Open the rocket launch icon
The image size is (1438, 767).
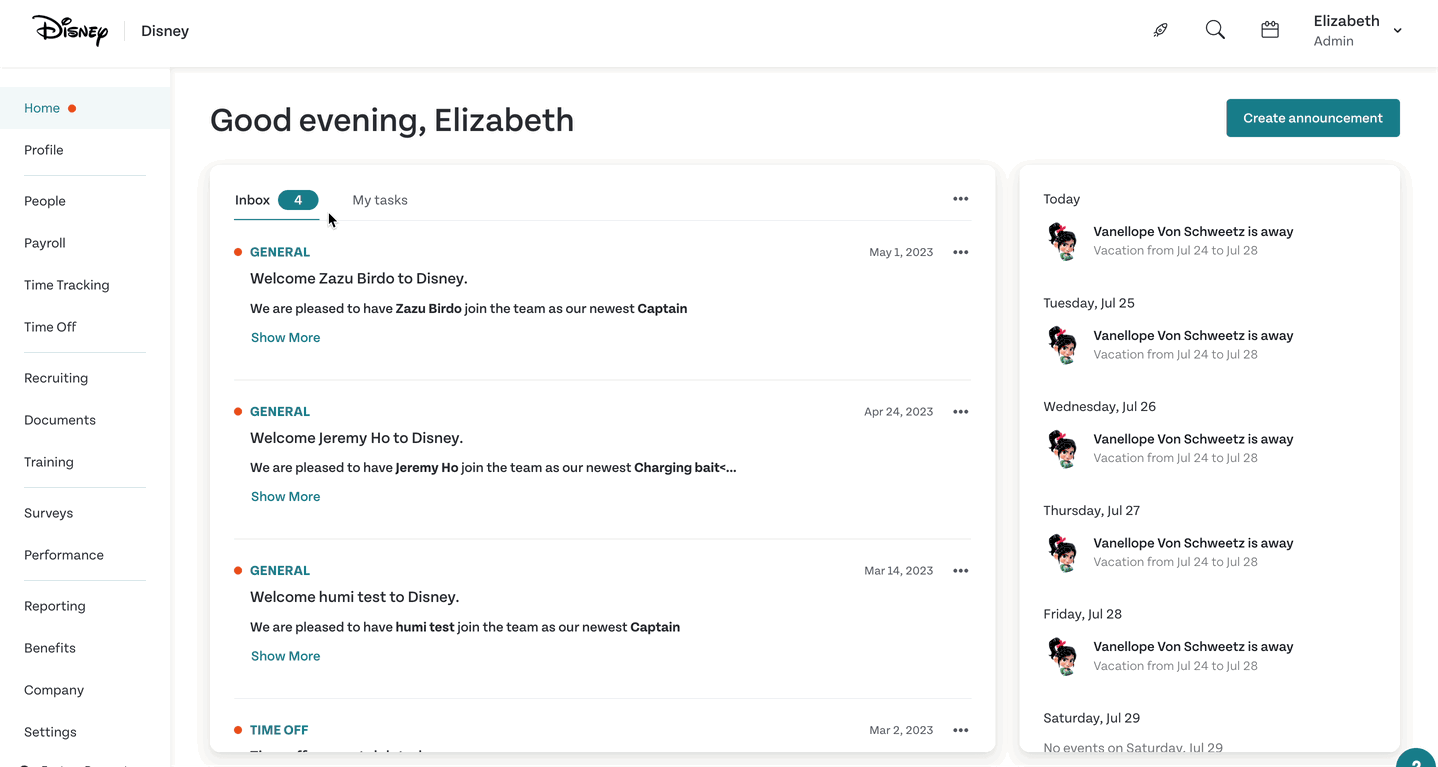point(1160,30)
